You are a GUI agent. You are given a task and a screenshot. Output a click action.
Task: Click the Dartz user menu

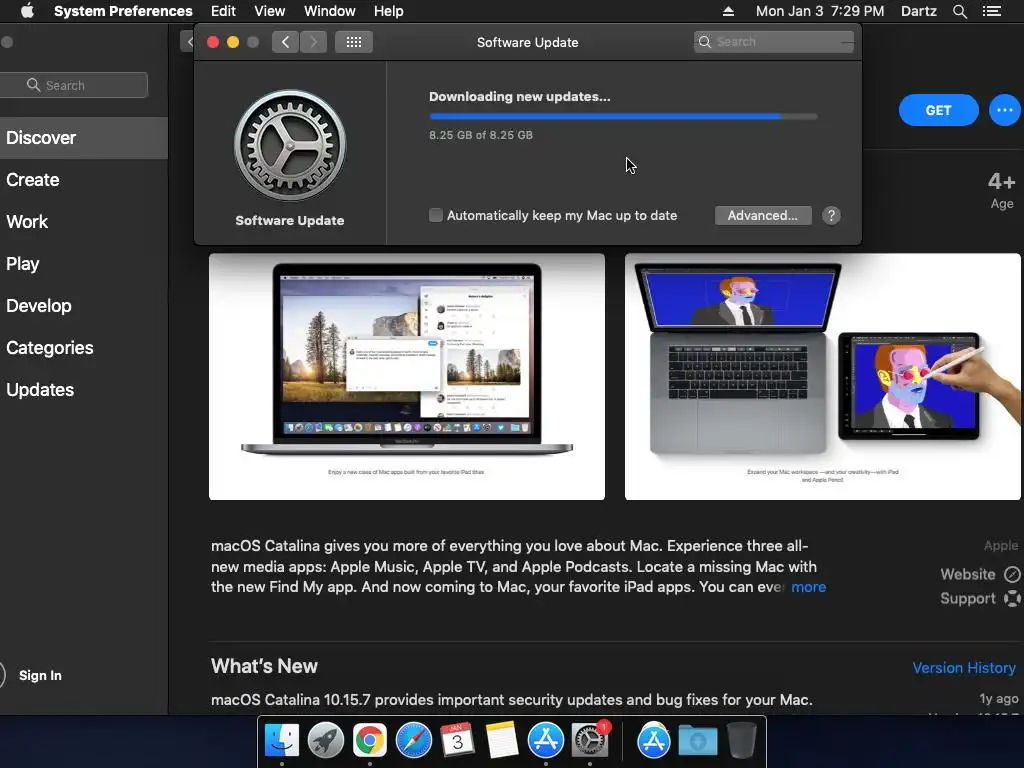pos(919,11)
